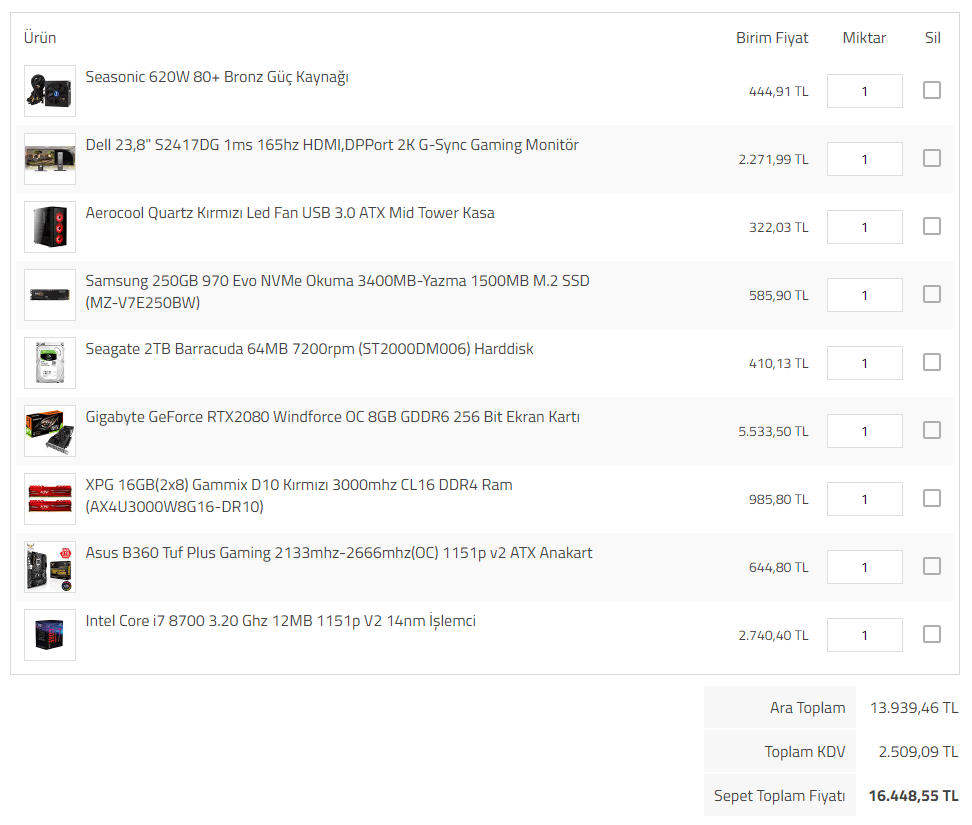Select the 2.271,99 TL price
Image resolution: width=972 pixels, height=825 pixels.
773,160
